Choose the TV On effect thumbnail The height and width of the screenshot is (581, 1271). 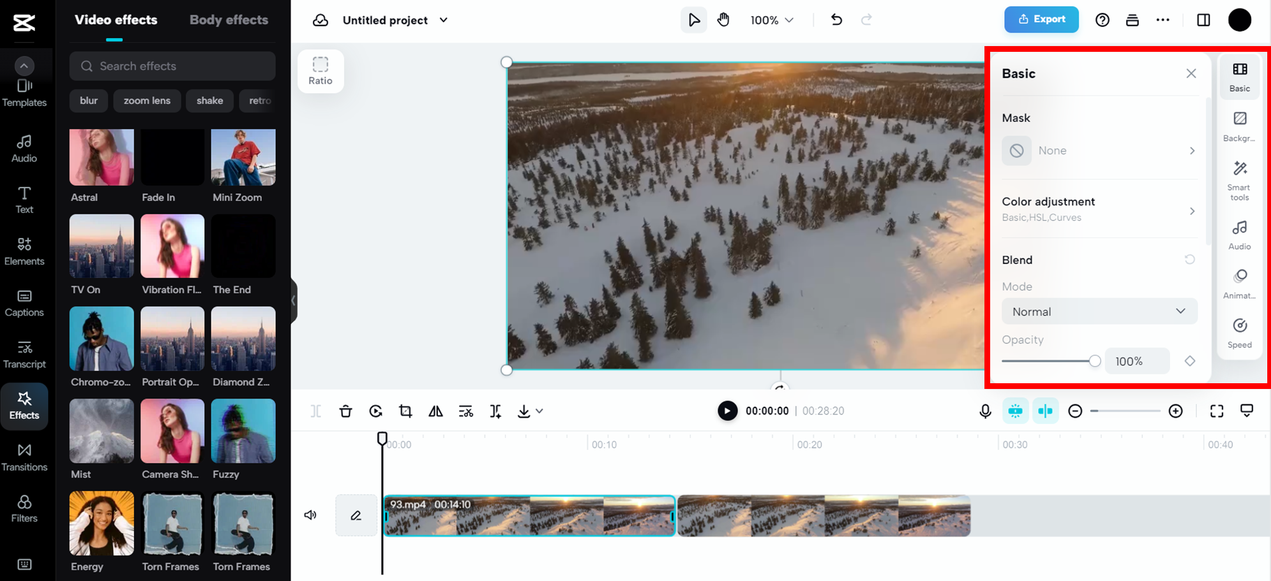(x=101, y=246)
